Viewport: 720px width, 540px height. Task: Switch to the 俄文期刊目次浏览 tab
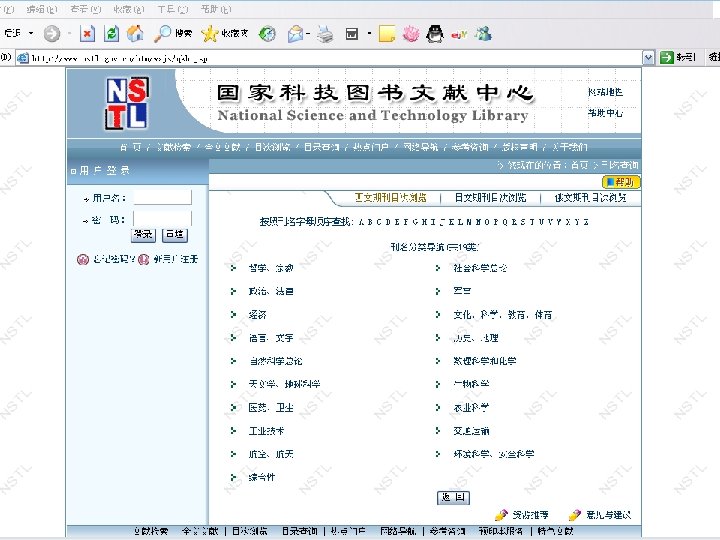point(591,197)
